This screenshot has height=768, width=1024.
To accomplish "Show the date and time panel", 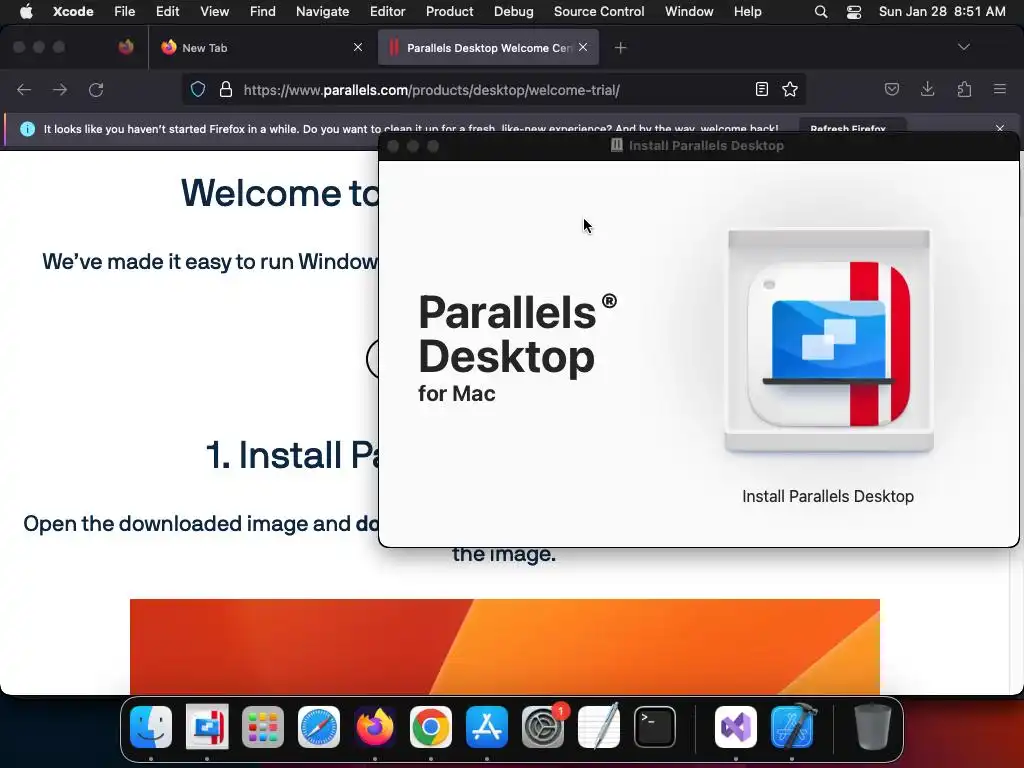I will click(942, 11).
